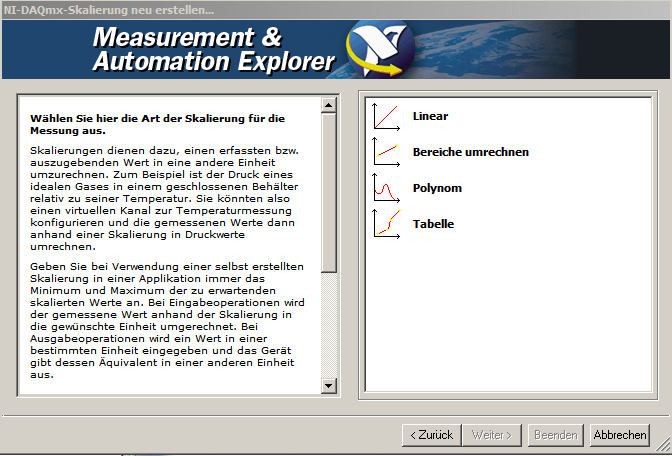Cancel the wizard with Abbrechen
Screen dimensions: 672x456
[620, 435]
